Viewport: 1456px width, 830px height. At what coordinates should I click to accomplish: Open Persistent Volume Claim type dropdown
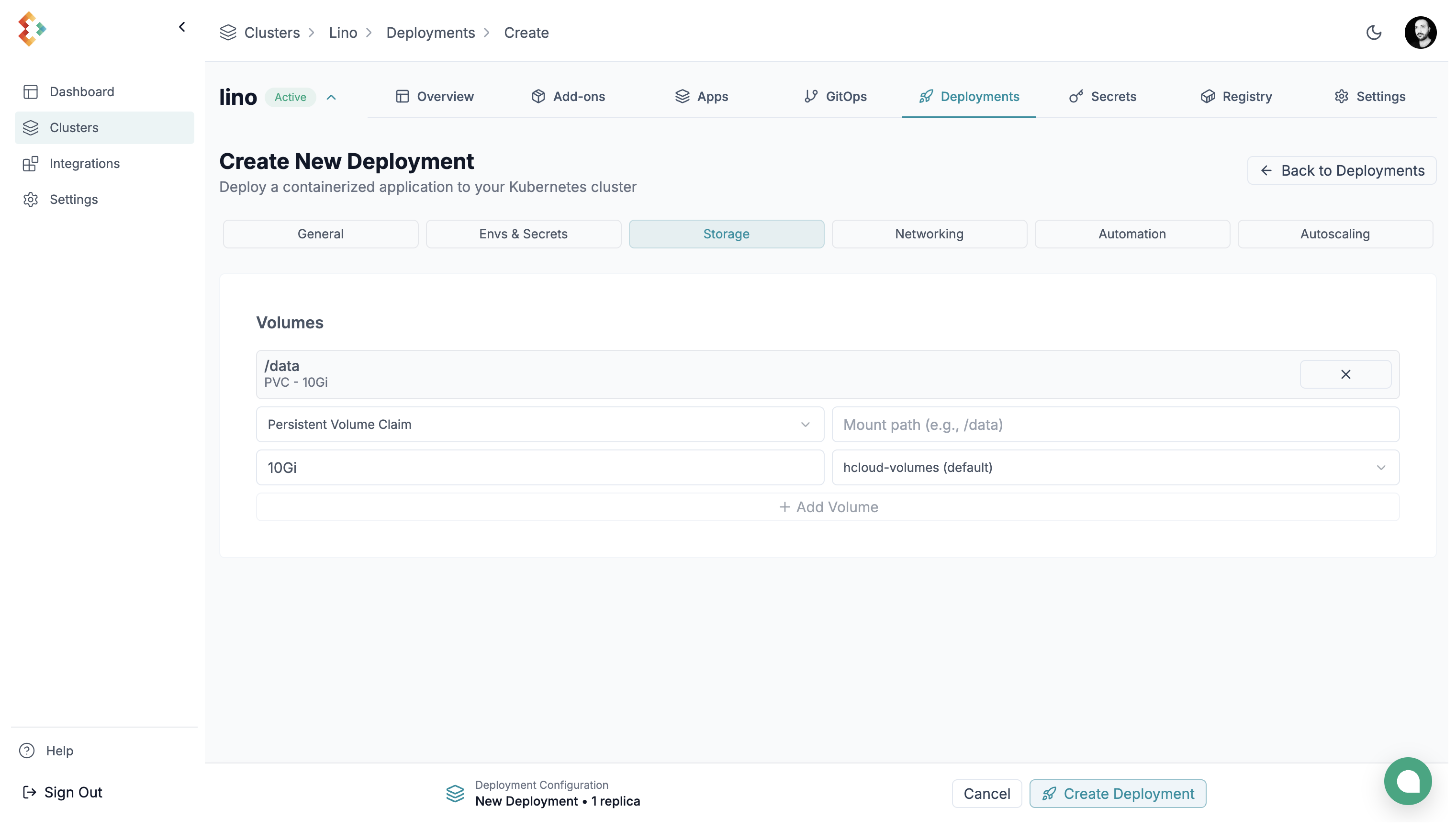[540, 425]
